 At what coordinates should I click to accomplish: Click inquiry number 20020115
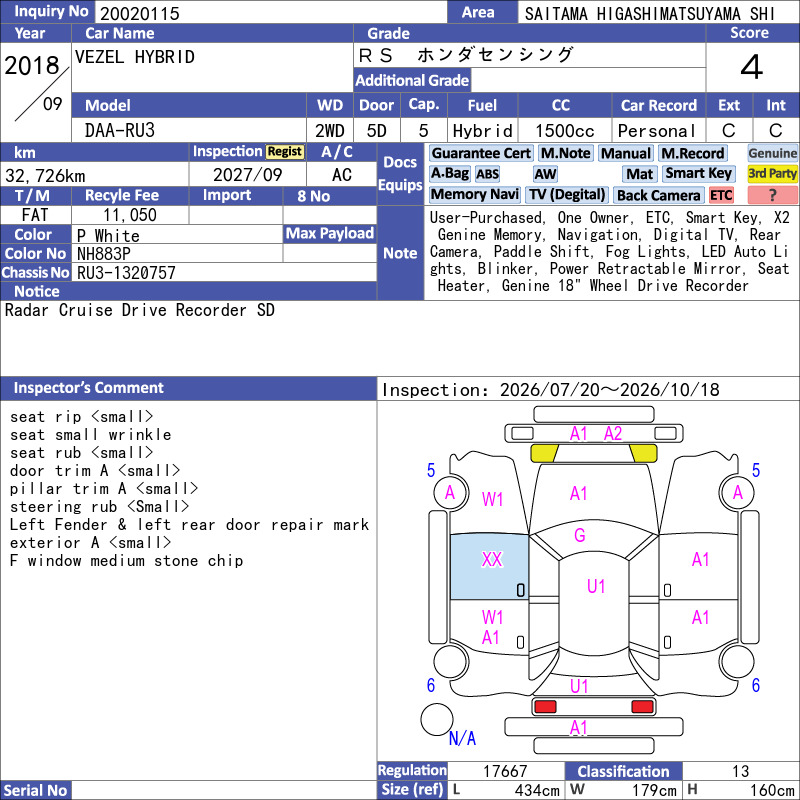coord(140,13)
